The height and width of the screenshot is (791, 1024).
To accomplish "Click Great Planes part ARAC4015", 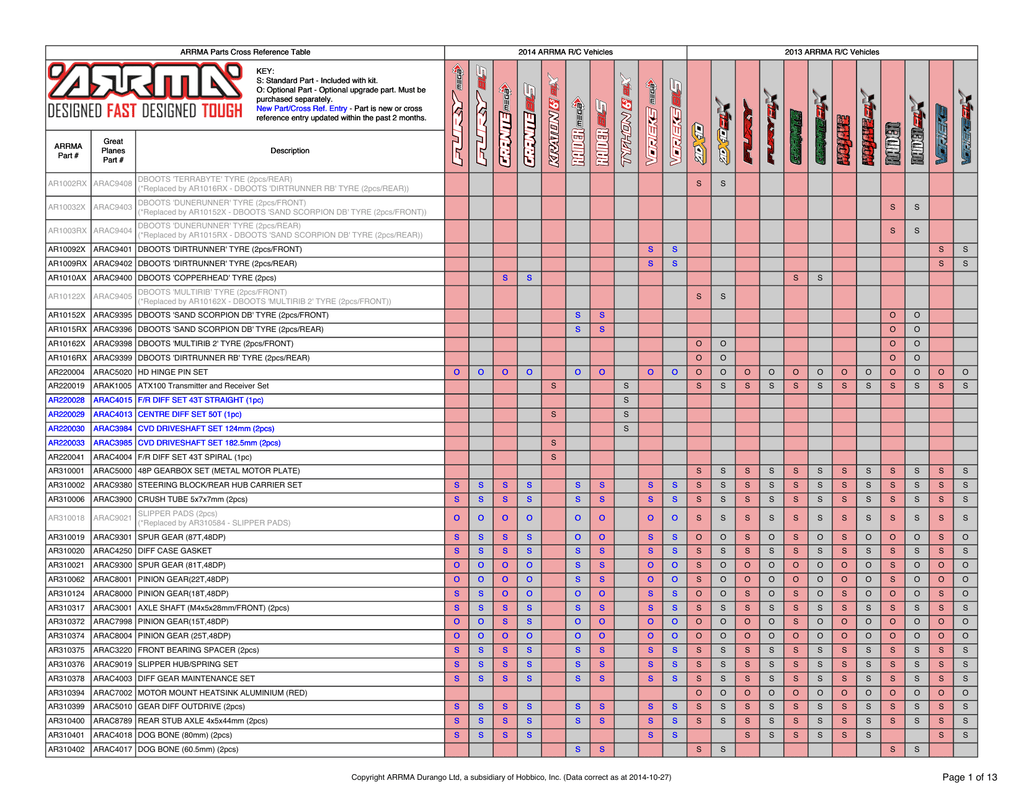I will pos(112,400).
